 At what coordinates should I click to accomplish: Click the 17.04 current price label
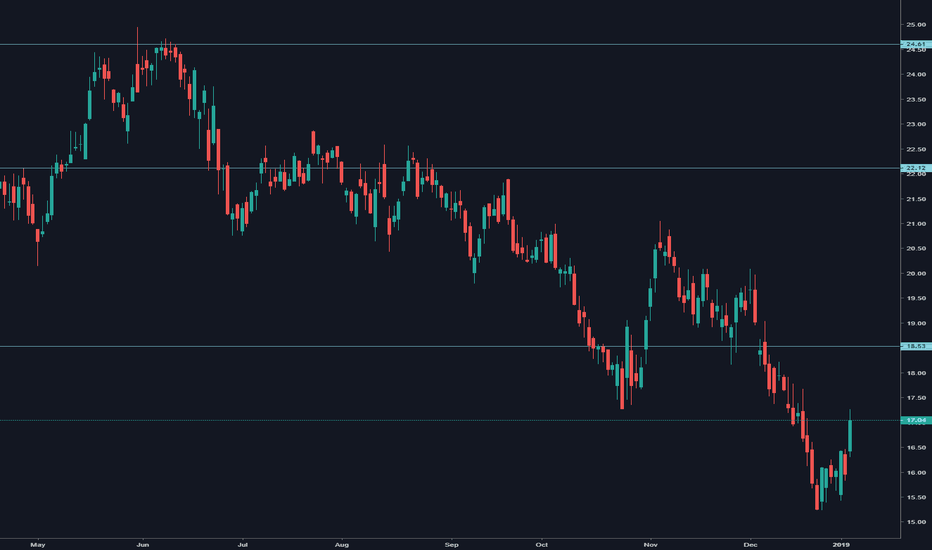point(916,420)
